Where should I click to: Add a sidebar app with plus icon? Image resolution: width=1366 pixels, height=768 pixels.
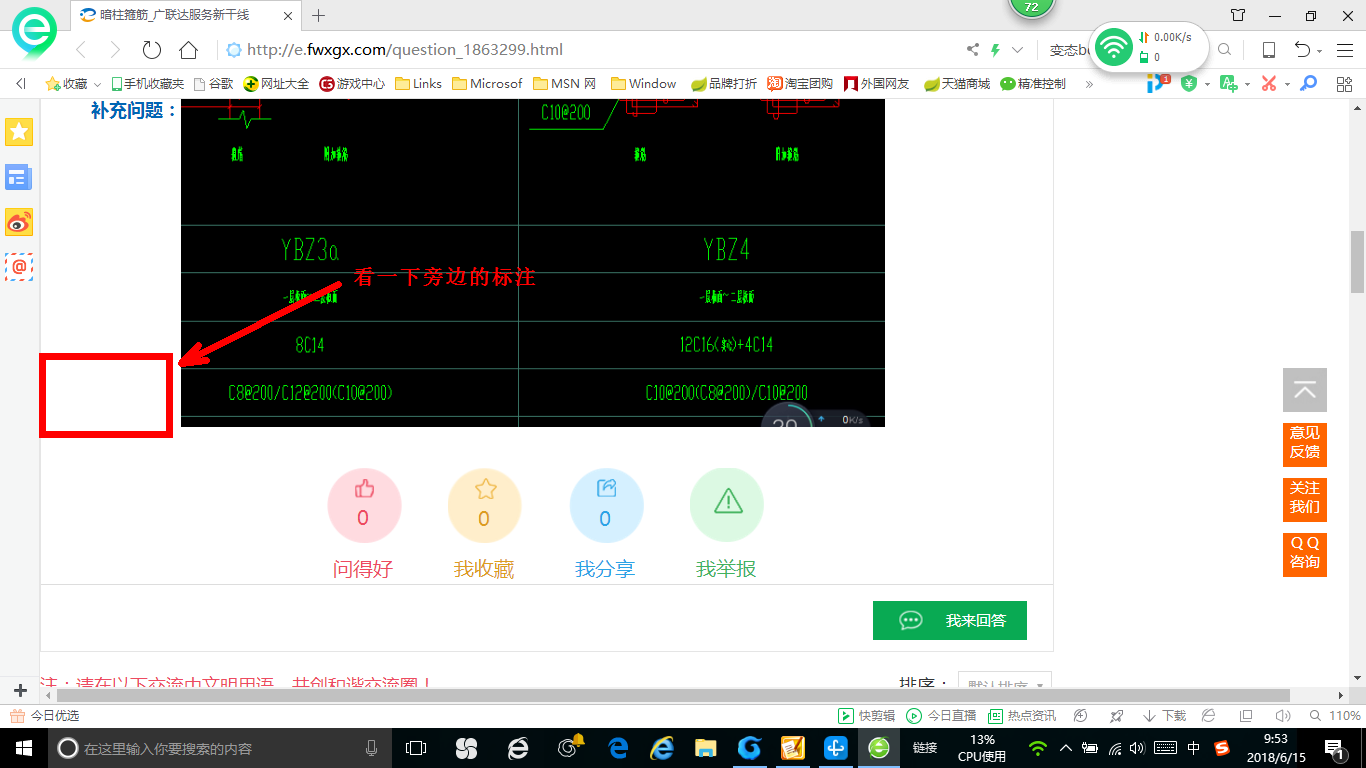coord(20,690)
